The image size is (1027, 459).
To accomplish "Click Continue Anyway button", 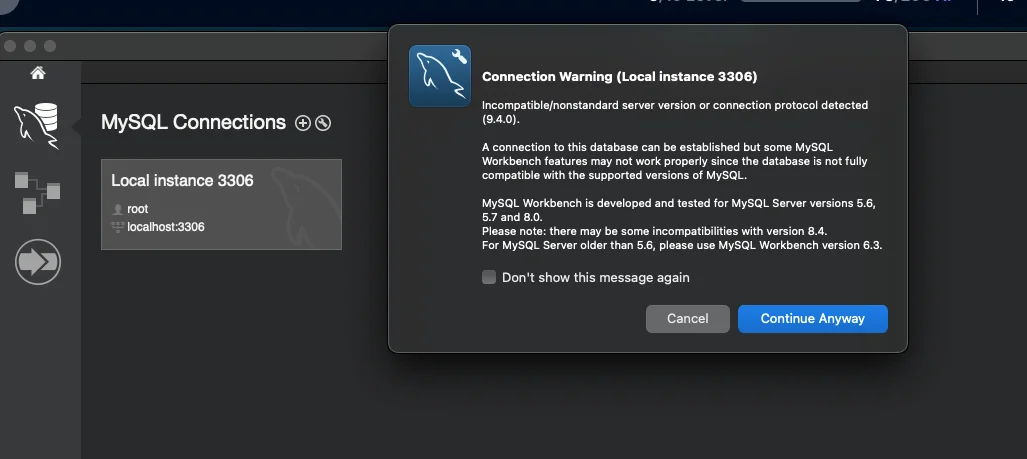I will pyautogui.click(x=812, y=318).
